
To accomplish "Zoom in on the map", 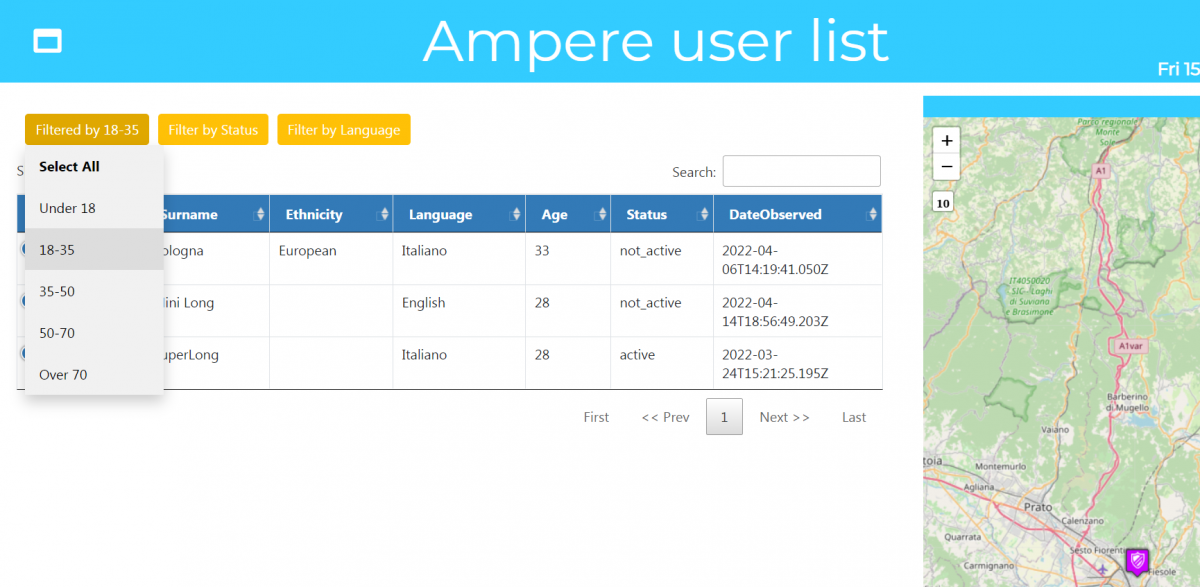I will tap(946, 141).
